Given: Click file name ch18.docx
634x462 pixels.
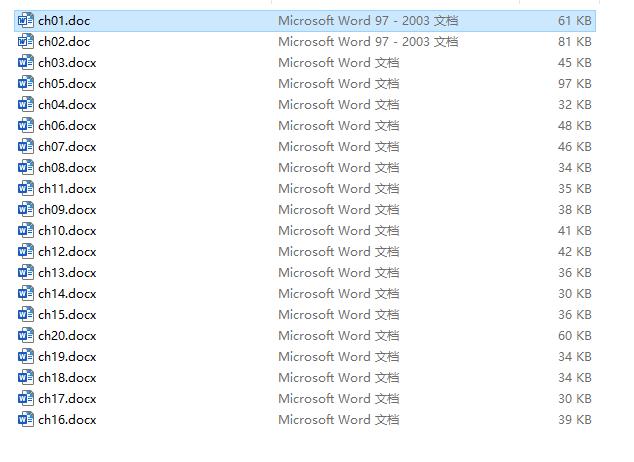Looking at the screenshot, I should click(x=67, y=378).
